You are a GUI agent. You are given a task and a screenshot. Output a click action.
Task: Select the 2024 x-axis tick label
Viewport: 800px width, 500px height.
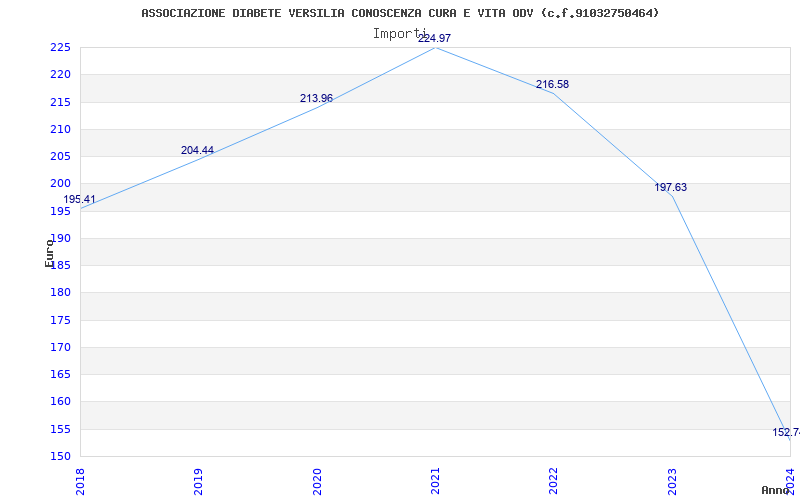790,482
